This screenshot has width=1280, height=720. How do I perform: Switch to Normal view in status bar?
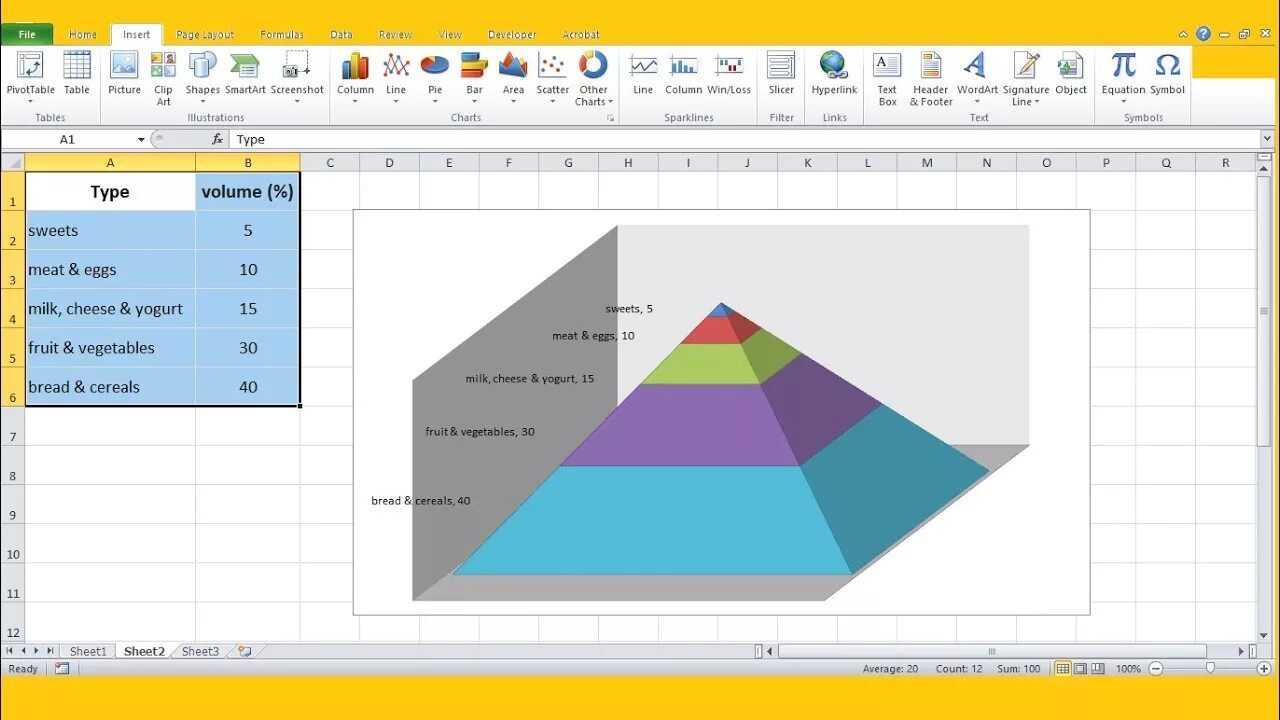pyautogui.click(x=1063, y=668)
